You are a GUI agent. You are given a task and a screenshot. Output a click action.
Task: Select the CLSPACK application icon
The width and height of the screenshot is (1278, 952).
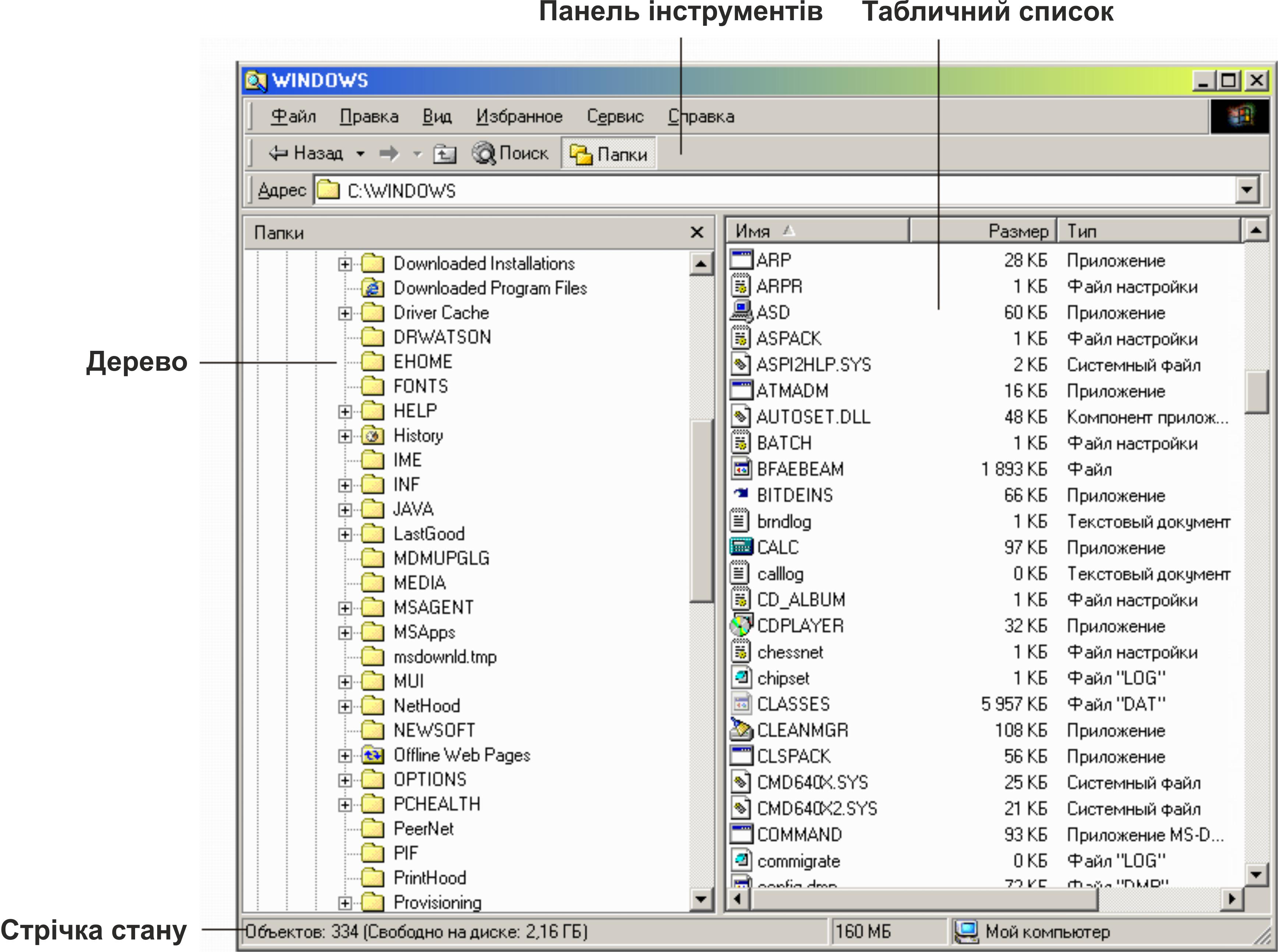point(741,755)
